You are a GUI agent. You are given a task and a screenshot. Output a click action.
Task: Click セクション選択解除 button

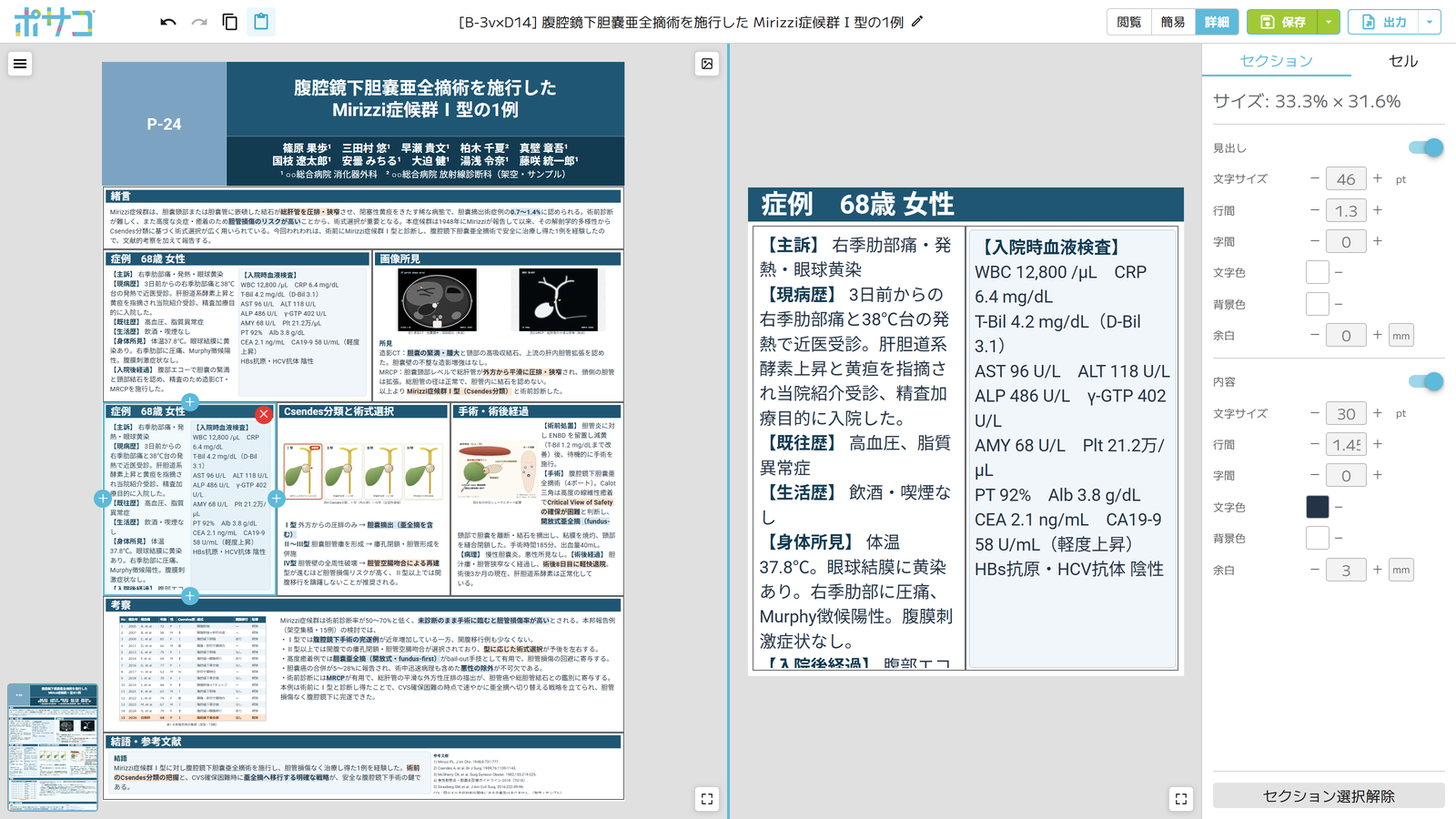[1329, 795]
